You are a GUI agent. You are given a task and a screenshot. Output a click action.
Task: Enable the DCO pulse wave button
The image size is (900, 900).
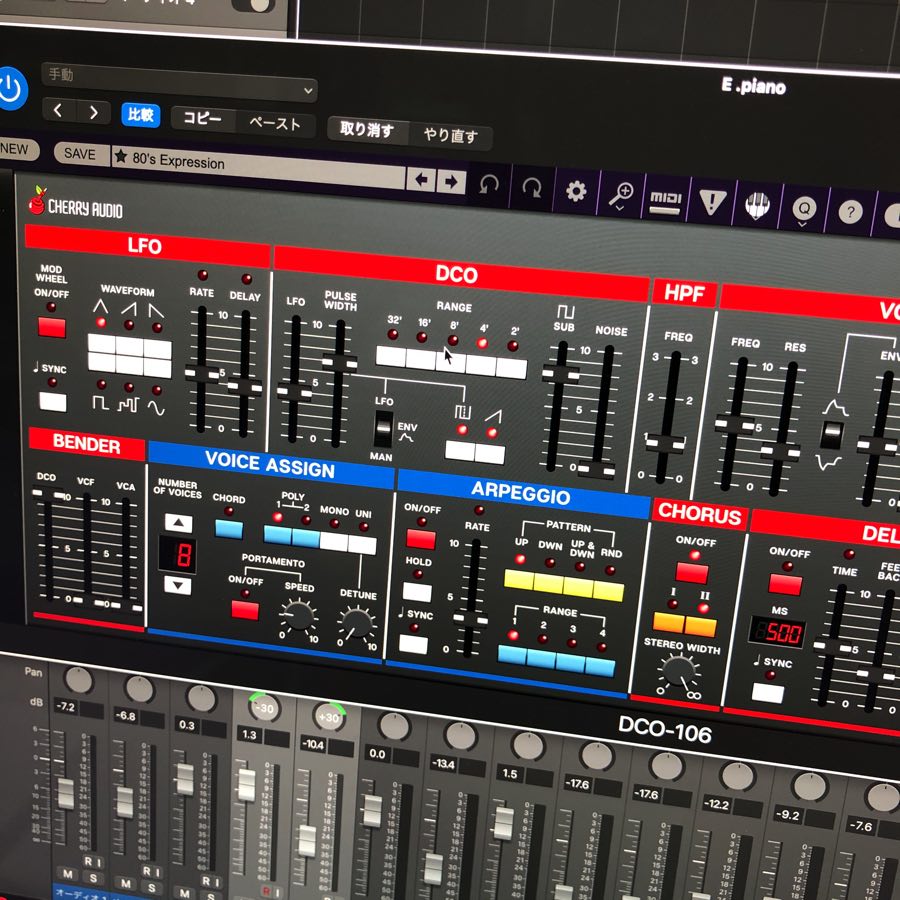click(460, 451)
